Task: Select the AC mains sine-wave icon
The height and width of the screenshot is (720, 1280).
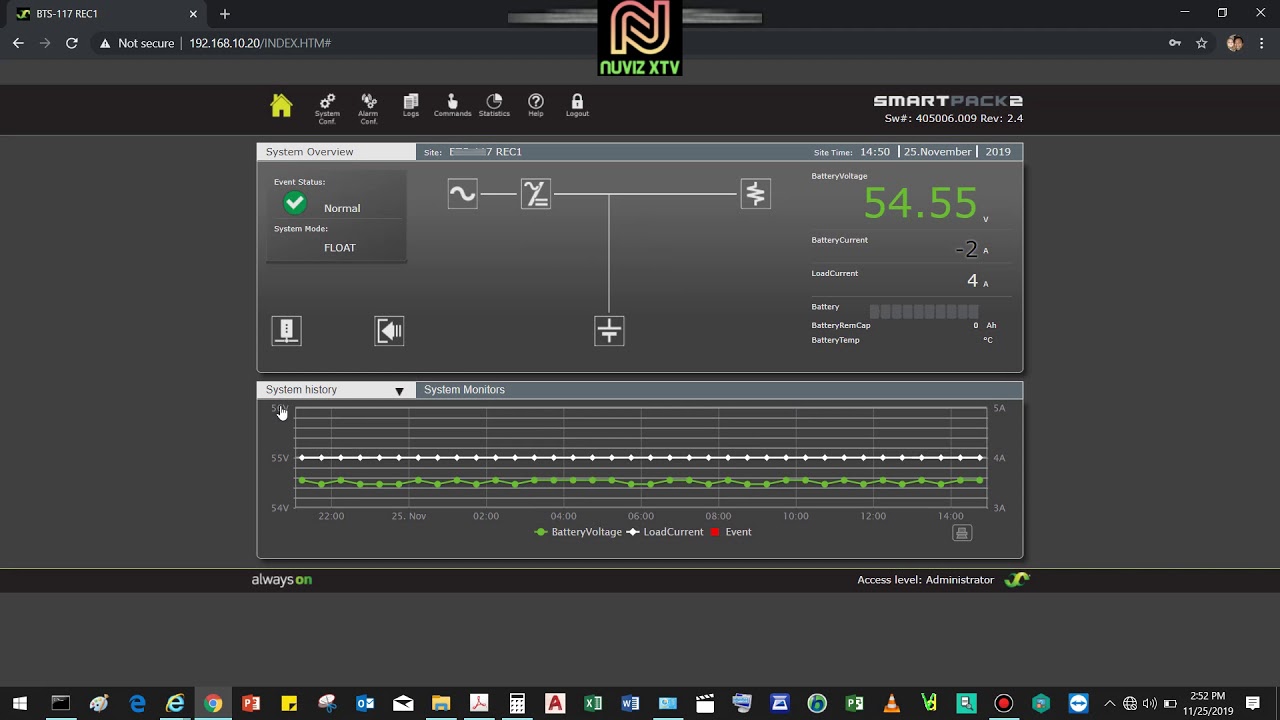Action: pos(462,194)
